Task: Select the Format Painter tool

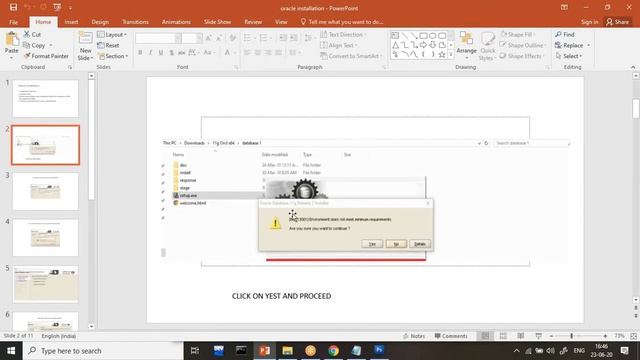Action: [x=46, y=56]
